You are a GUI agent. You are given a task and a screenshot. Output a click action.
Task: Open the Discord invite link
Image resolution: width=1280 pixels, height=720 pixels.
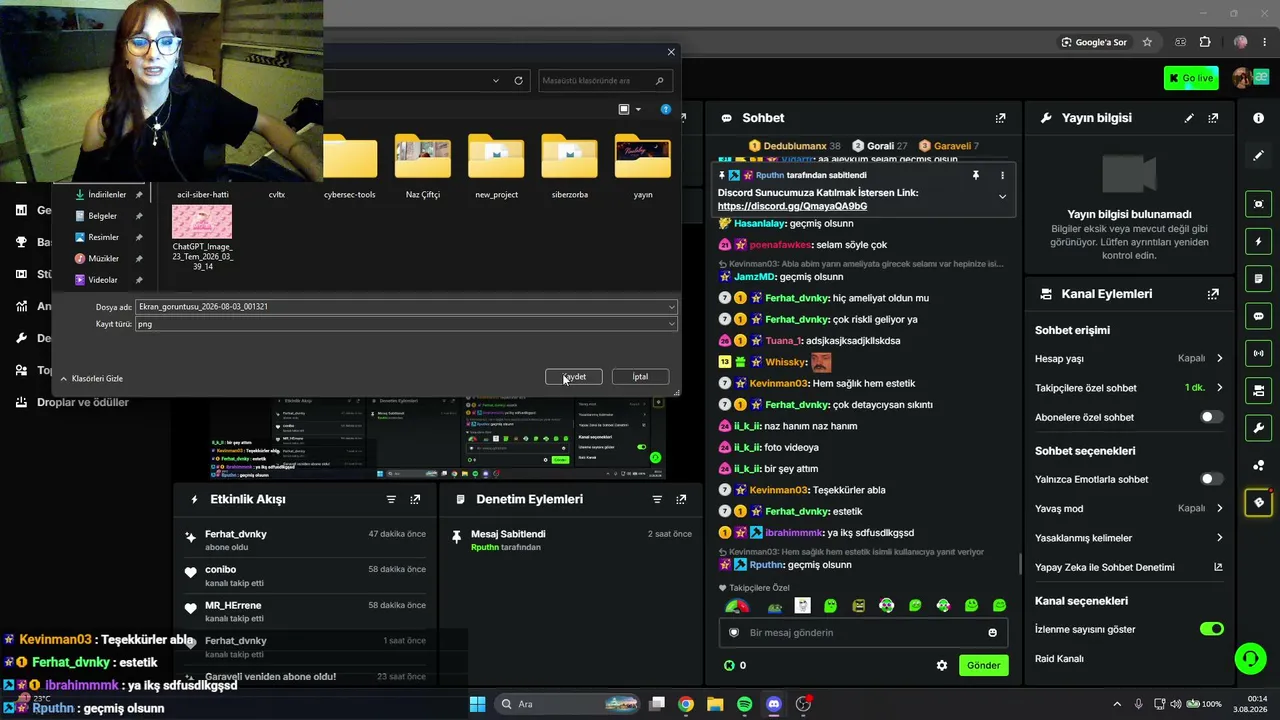pos(792,206)
